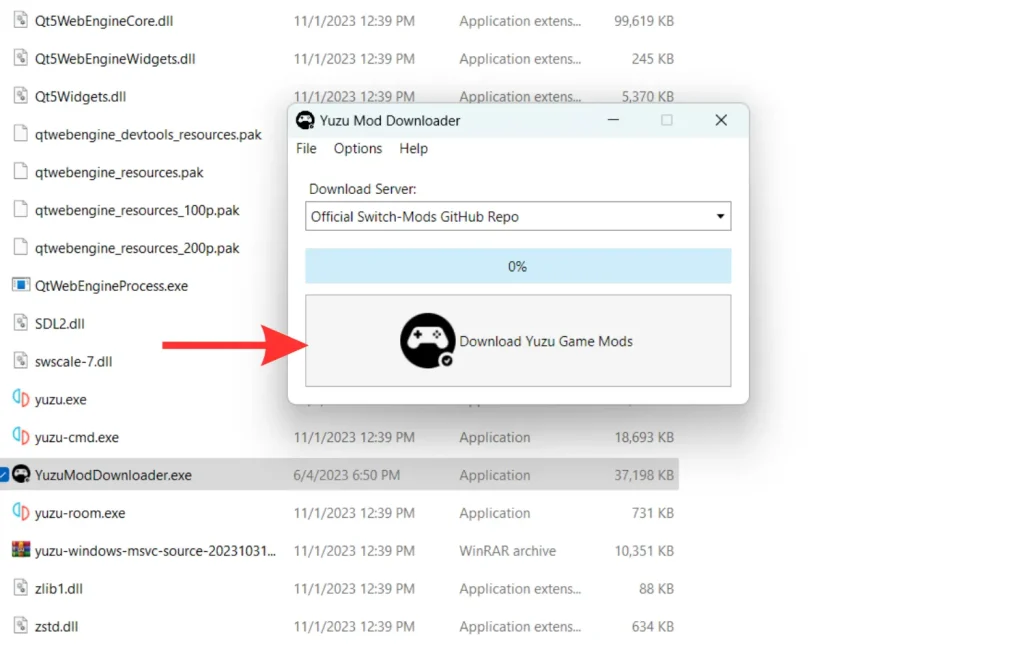1024x649 pixels.
Task: Click the 88 KB size of zlib1.dll
Action: [x=656, y=589]
